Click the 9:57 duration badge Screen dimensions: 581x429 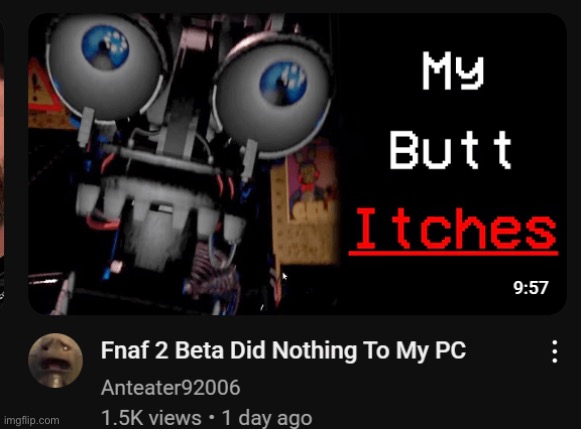point(531,287)
